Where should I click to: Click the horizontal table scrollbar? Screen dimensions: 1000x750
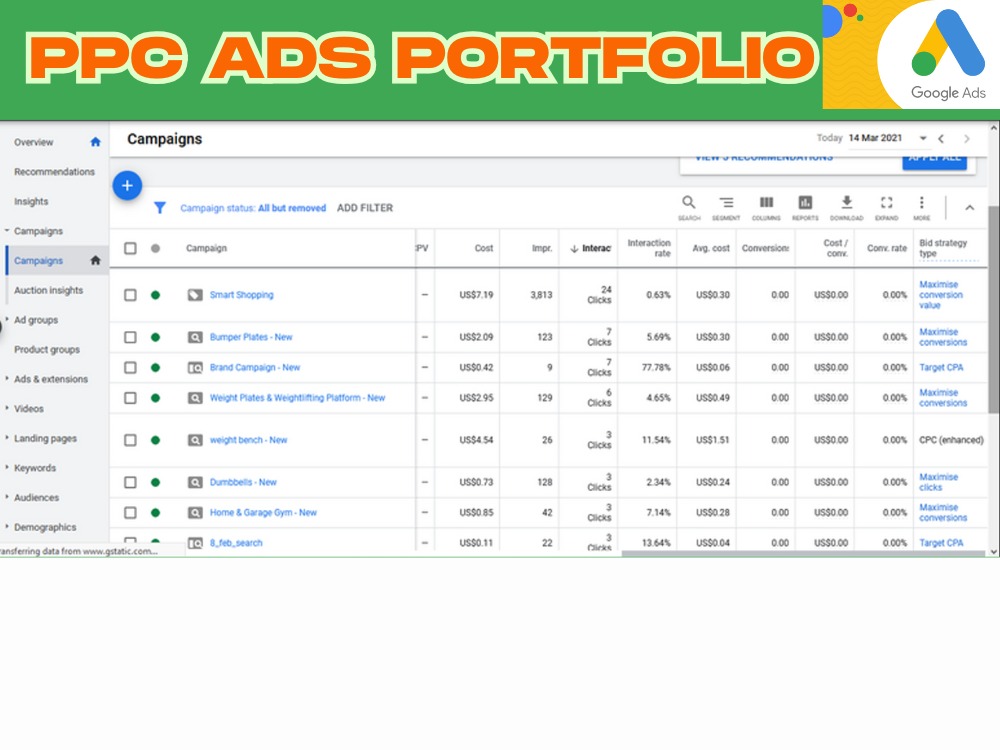coord(804,554)
